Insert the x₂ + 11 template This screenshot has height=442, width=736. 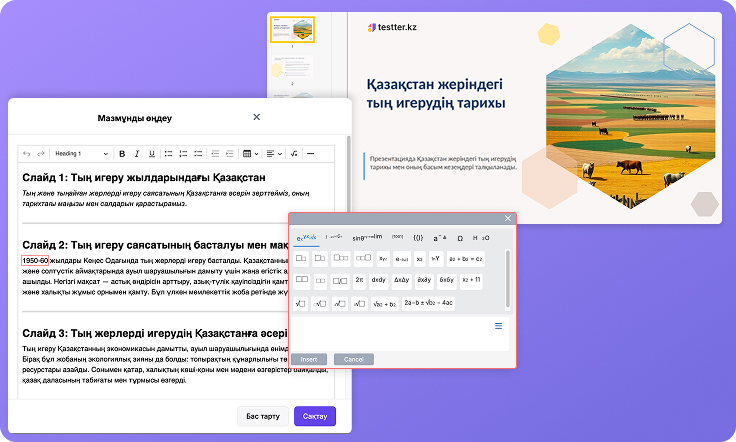[x=471, y=280]
